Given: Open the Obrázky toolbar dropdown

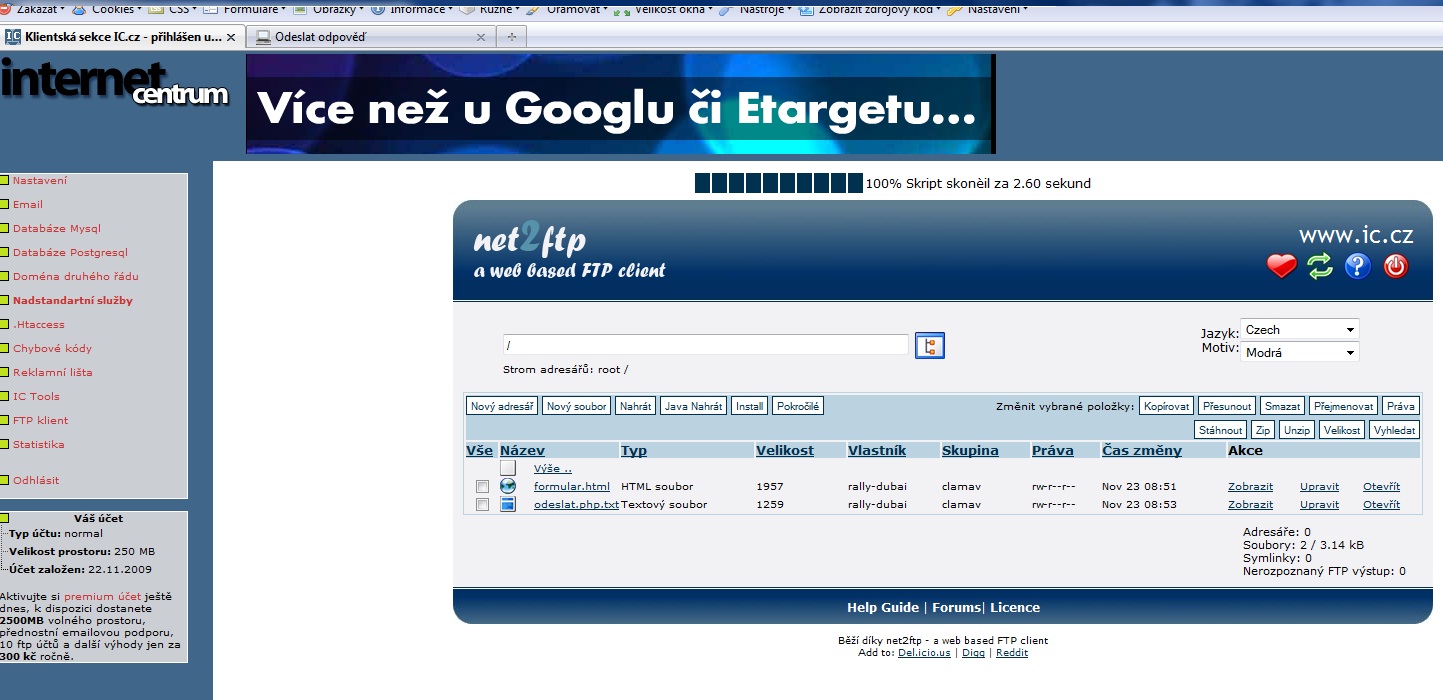Looking at the screenshot, I should pos(327,9).
